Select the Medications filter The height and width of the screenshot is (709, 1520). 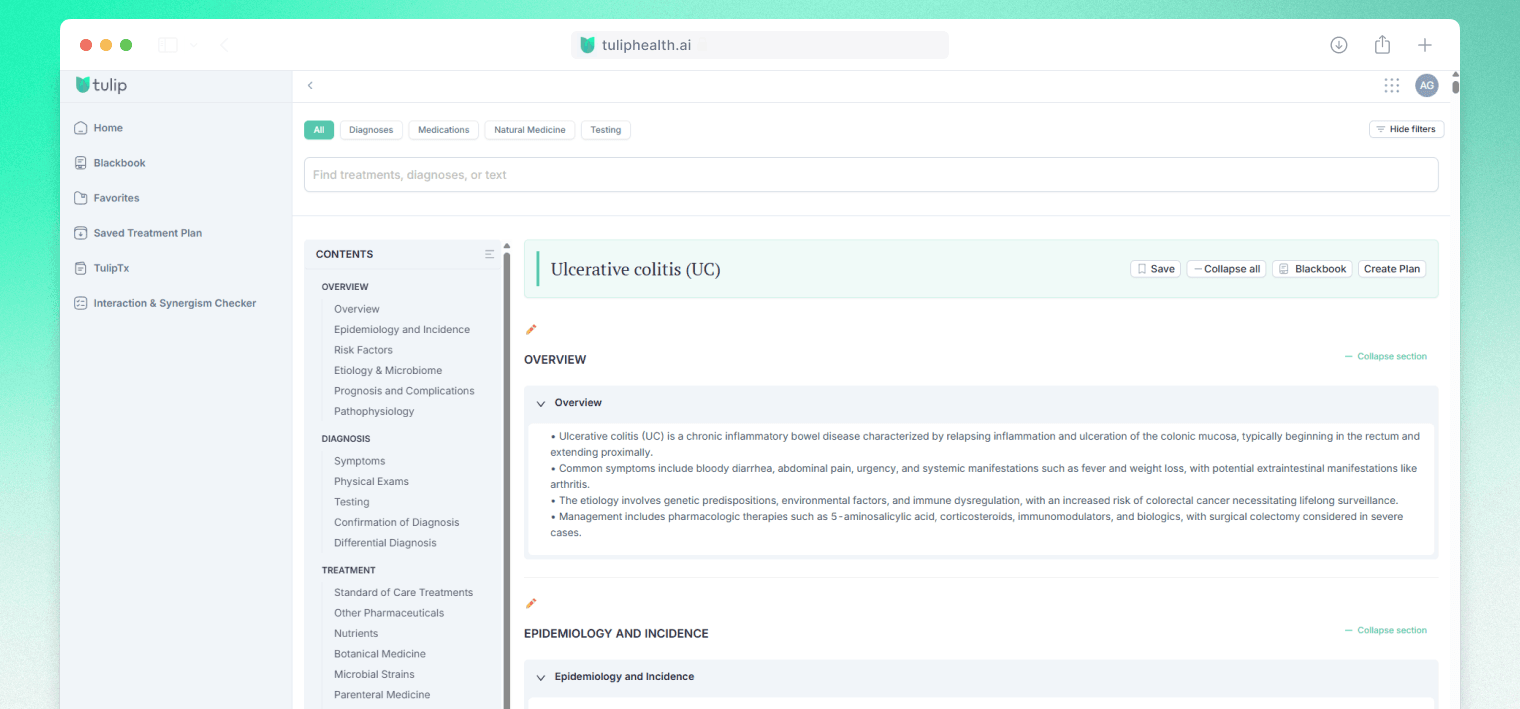pos(443,130)
